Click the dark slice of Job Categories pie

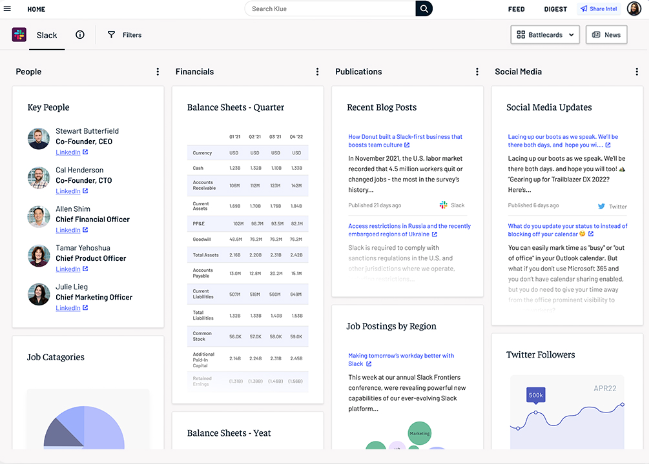[60, 435]
